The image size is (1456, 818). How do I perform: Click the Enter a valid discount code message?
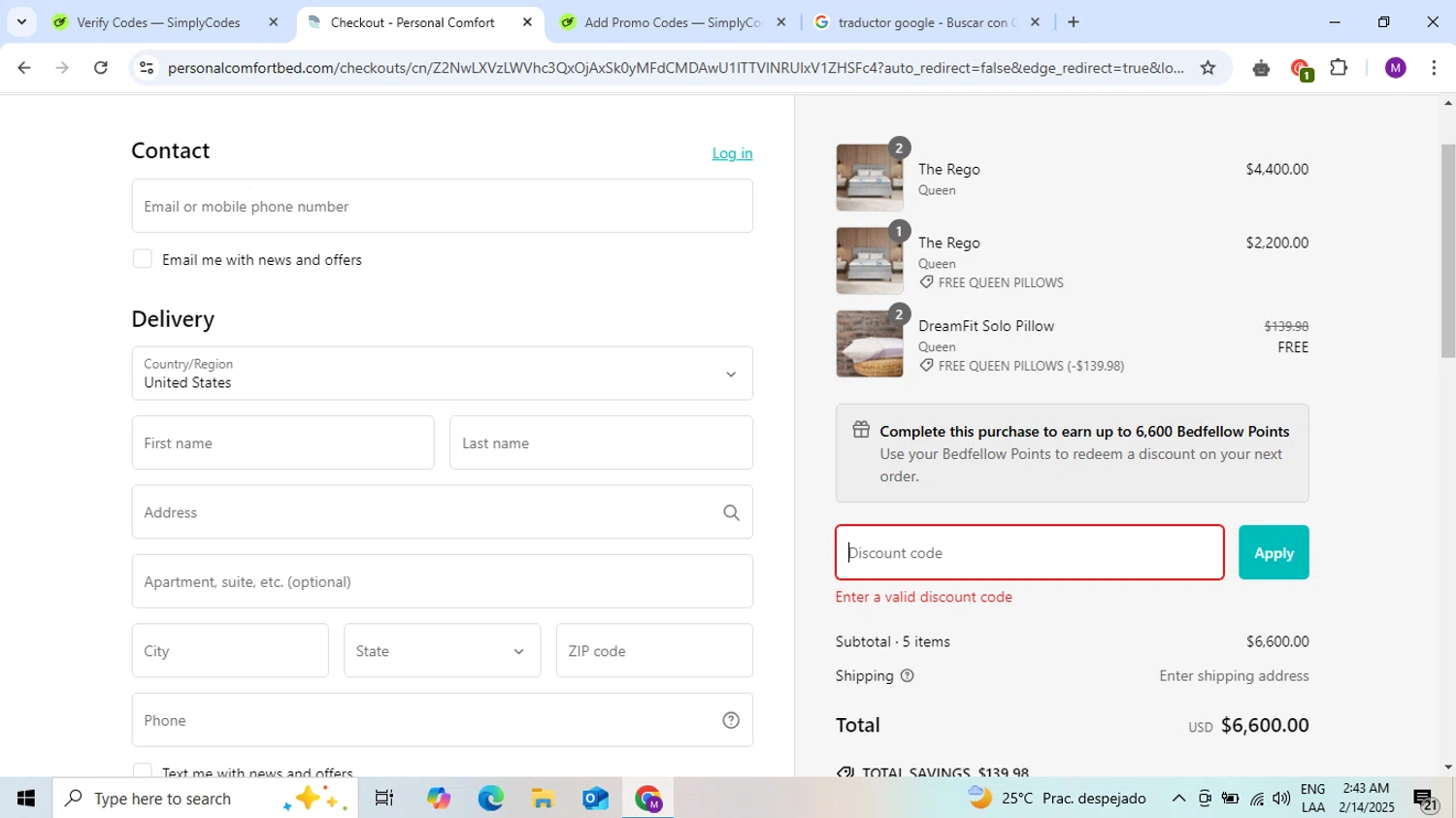(x=924, y=597)
